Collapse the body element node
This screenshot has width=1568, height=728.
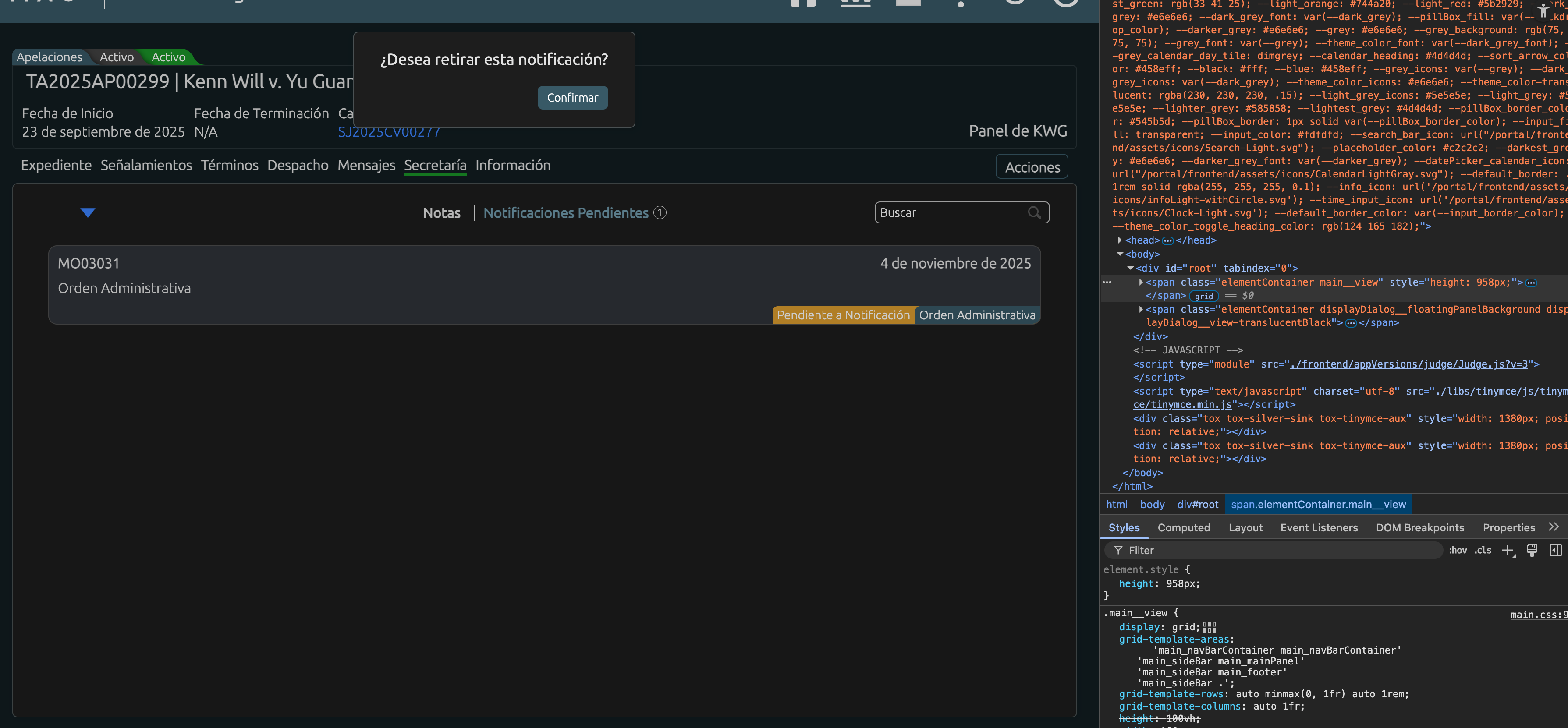[x=1120, y=254]
